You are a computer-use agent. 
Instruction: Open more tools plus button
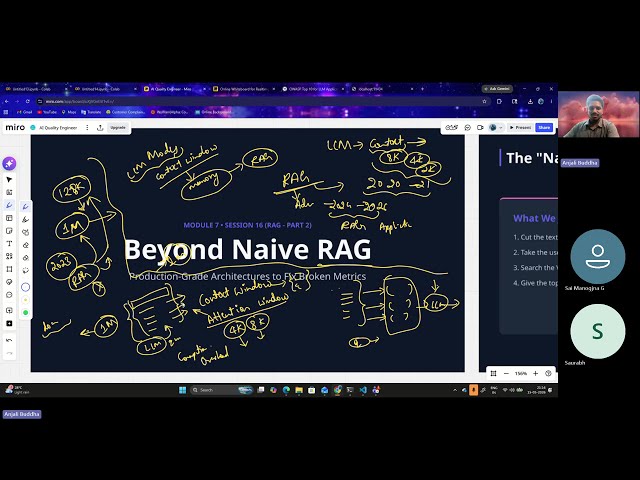point(9,324)
